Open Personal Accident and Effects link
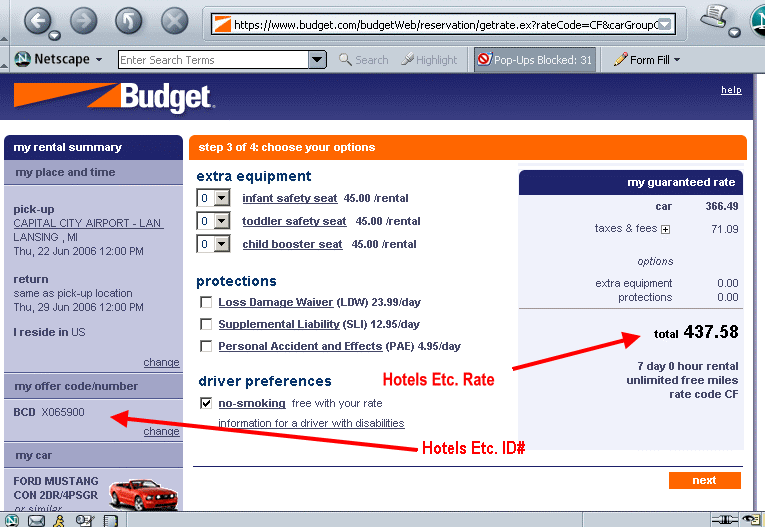 point(300,346)
